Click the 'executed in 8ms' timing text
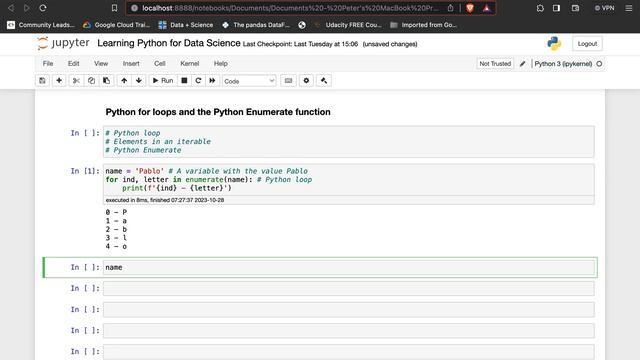Screen dimensions: 640x360 165,200
